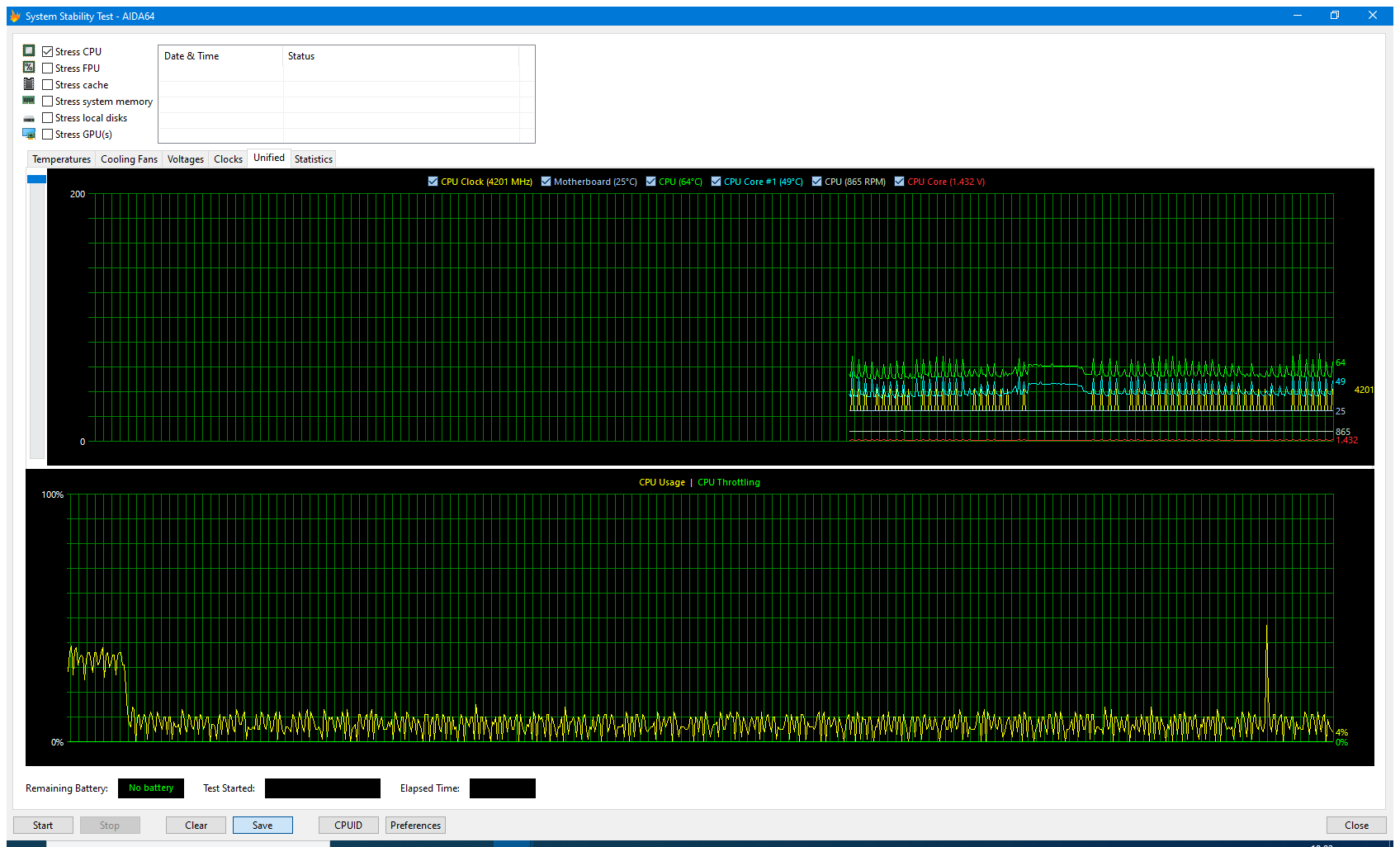Viewport: 1400px width, 847px height.
Task: Click the CPU Usage legend label
Action: (662, 482)
